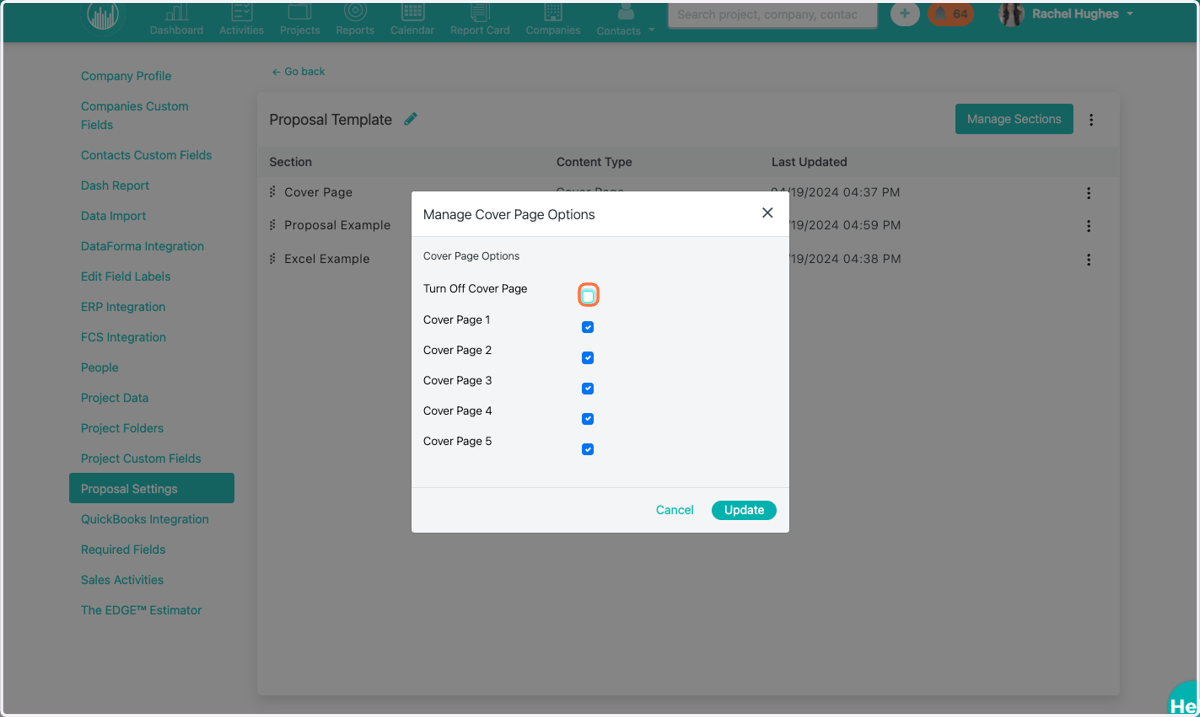Image resolution: width=1200 pixels, height=717 pixels.
Task: Open three-dot menu for Proposal Example row
Action: pyautogui.click(x=1089, y=226)
